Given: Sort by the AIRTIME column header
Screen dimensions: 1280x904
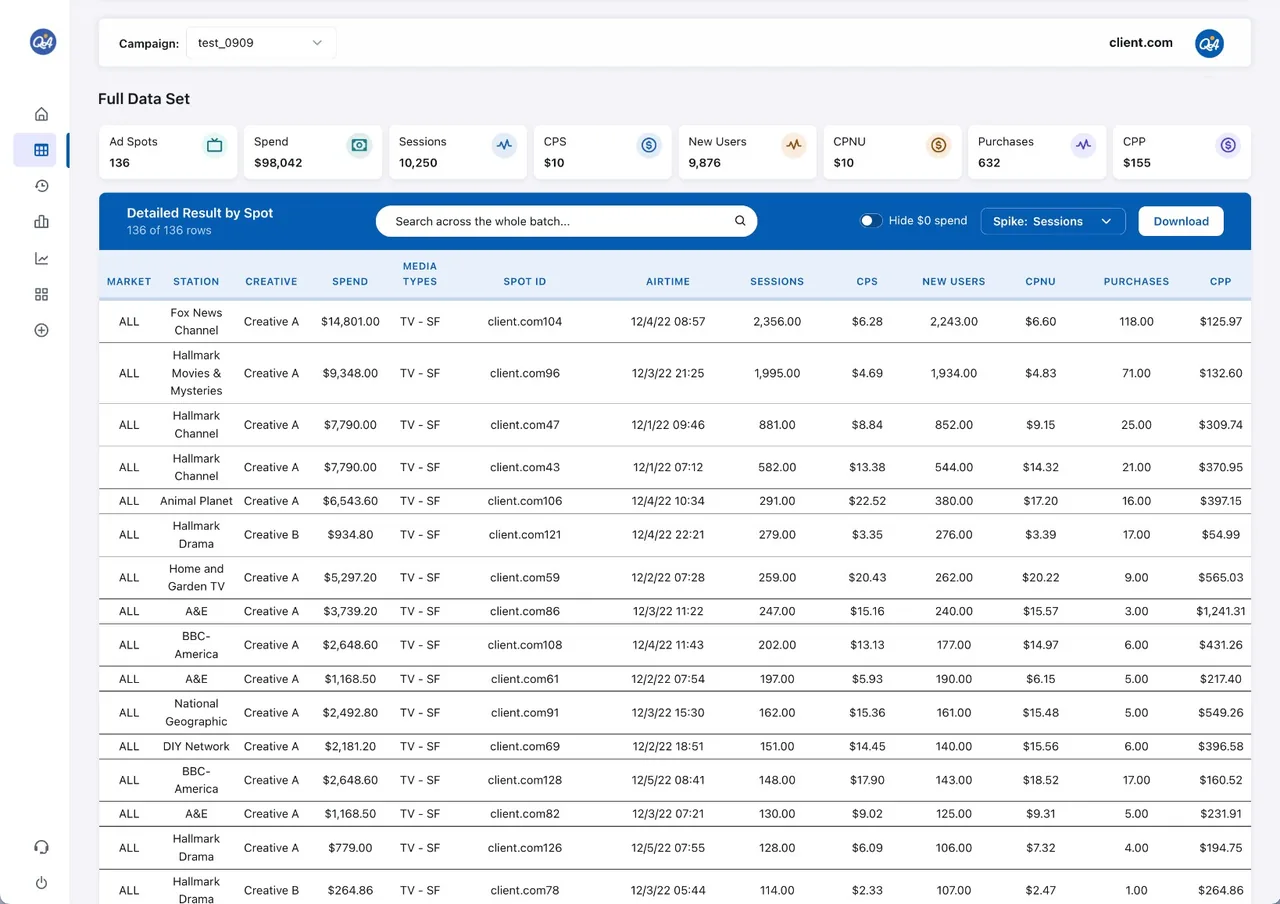Looking at the screenshot, I should click(668, 282).
